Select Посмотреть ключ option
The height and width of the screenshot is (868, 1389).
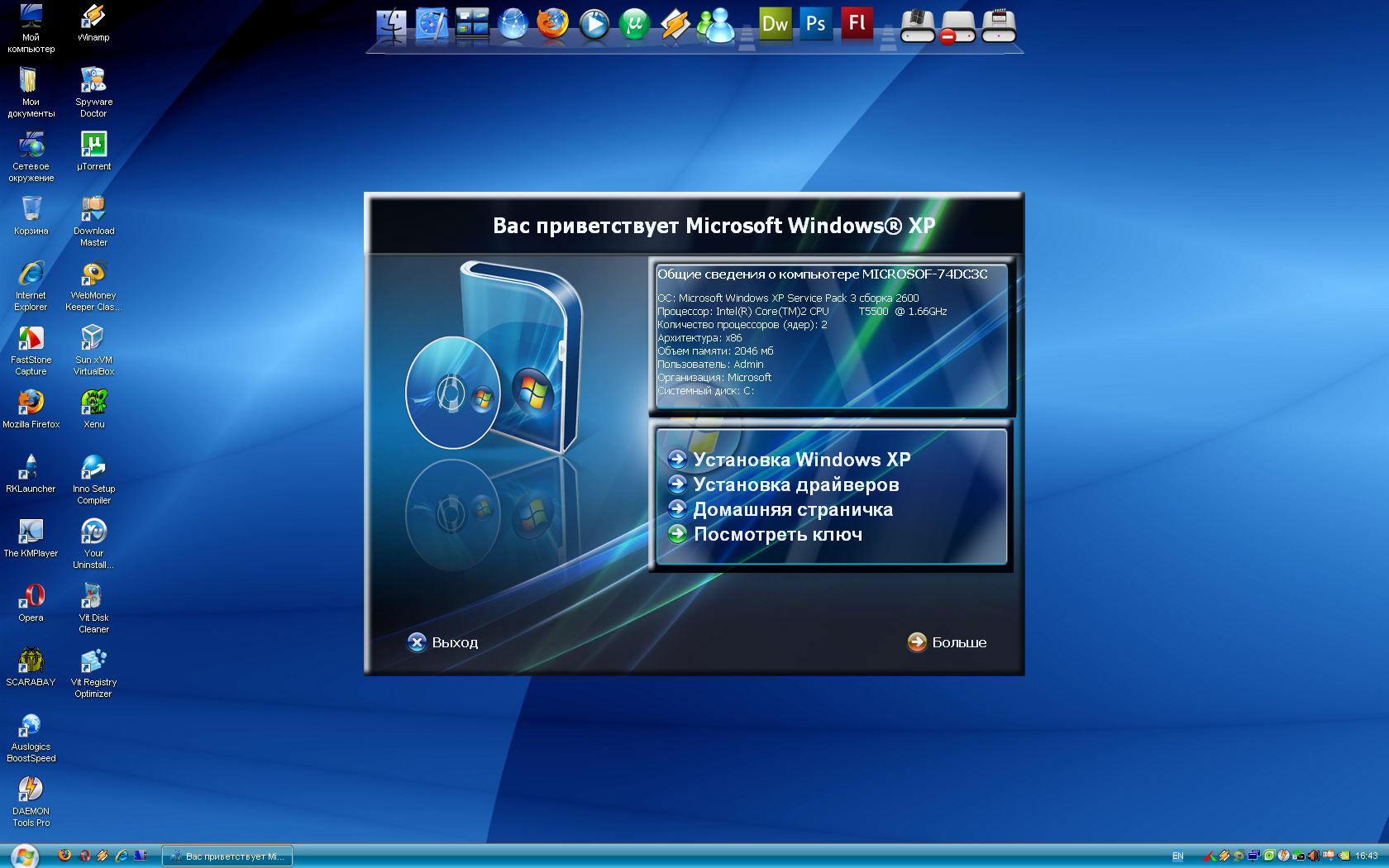click(x=766, y=534)
